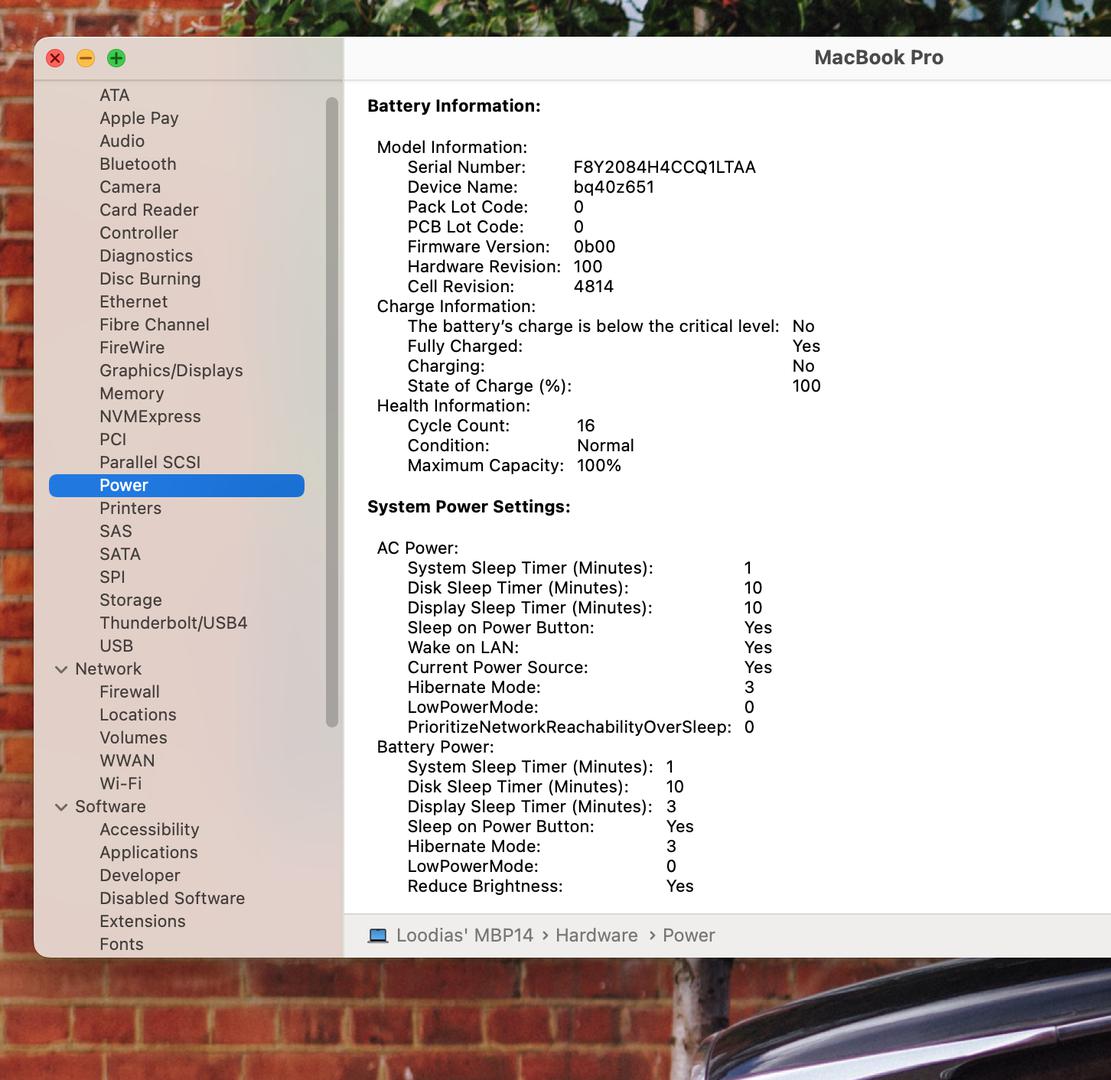Select Parallel SCSI entry
Screen dimensions: 1111x1080
[x=150, y=462]
